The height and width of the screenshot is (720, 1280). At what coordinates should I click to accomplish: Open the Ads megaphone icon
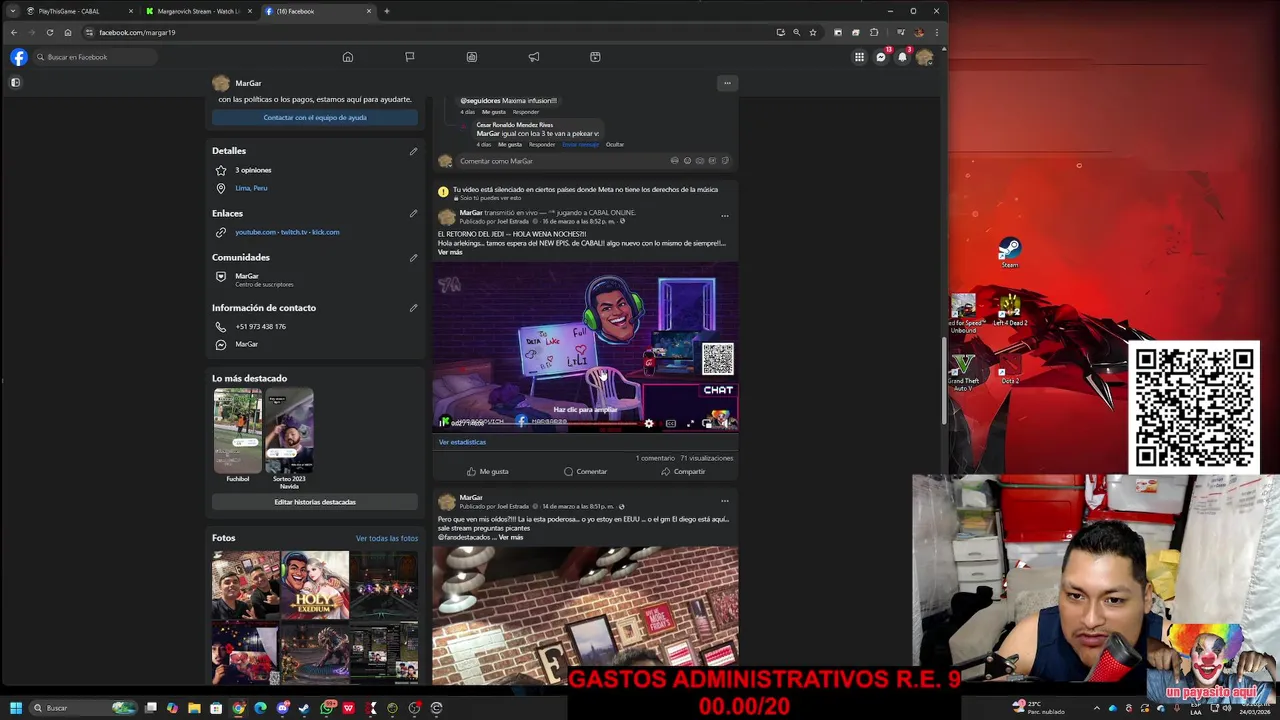click(534, 57)
